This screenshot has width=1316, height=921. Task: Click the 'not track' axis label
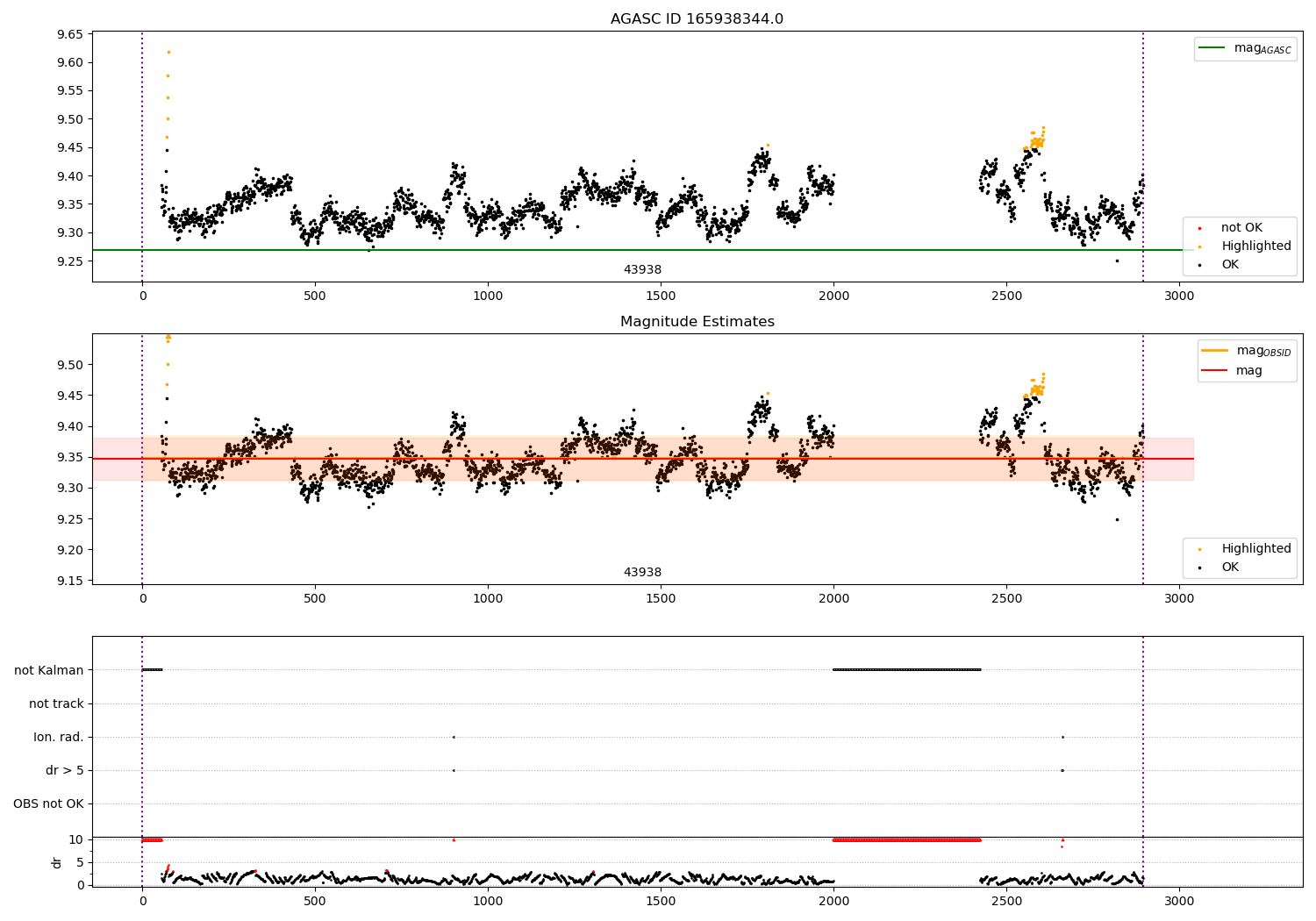point(56,703)
